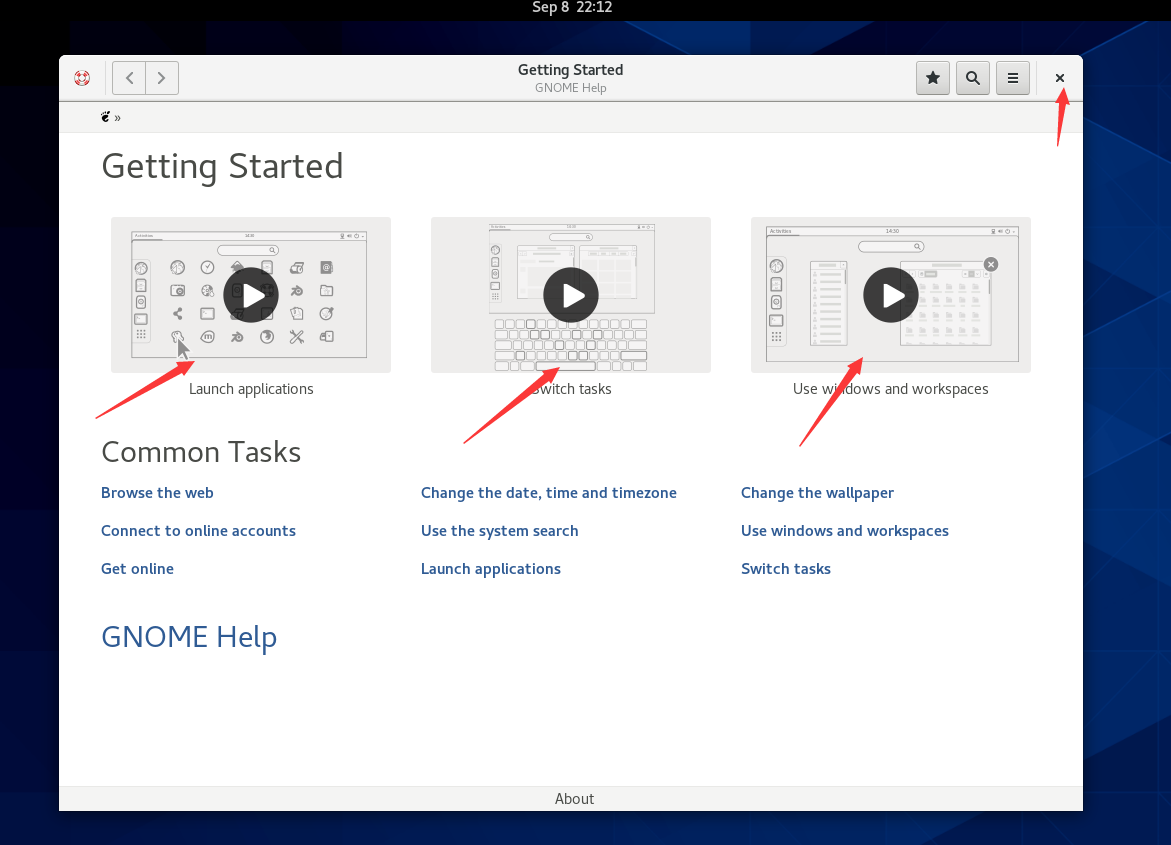Play the Use windows and workspaces video

pos(890,295)
